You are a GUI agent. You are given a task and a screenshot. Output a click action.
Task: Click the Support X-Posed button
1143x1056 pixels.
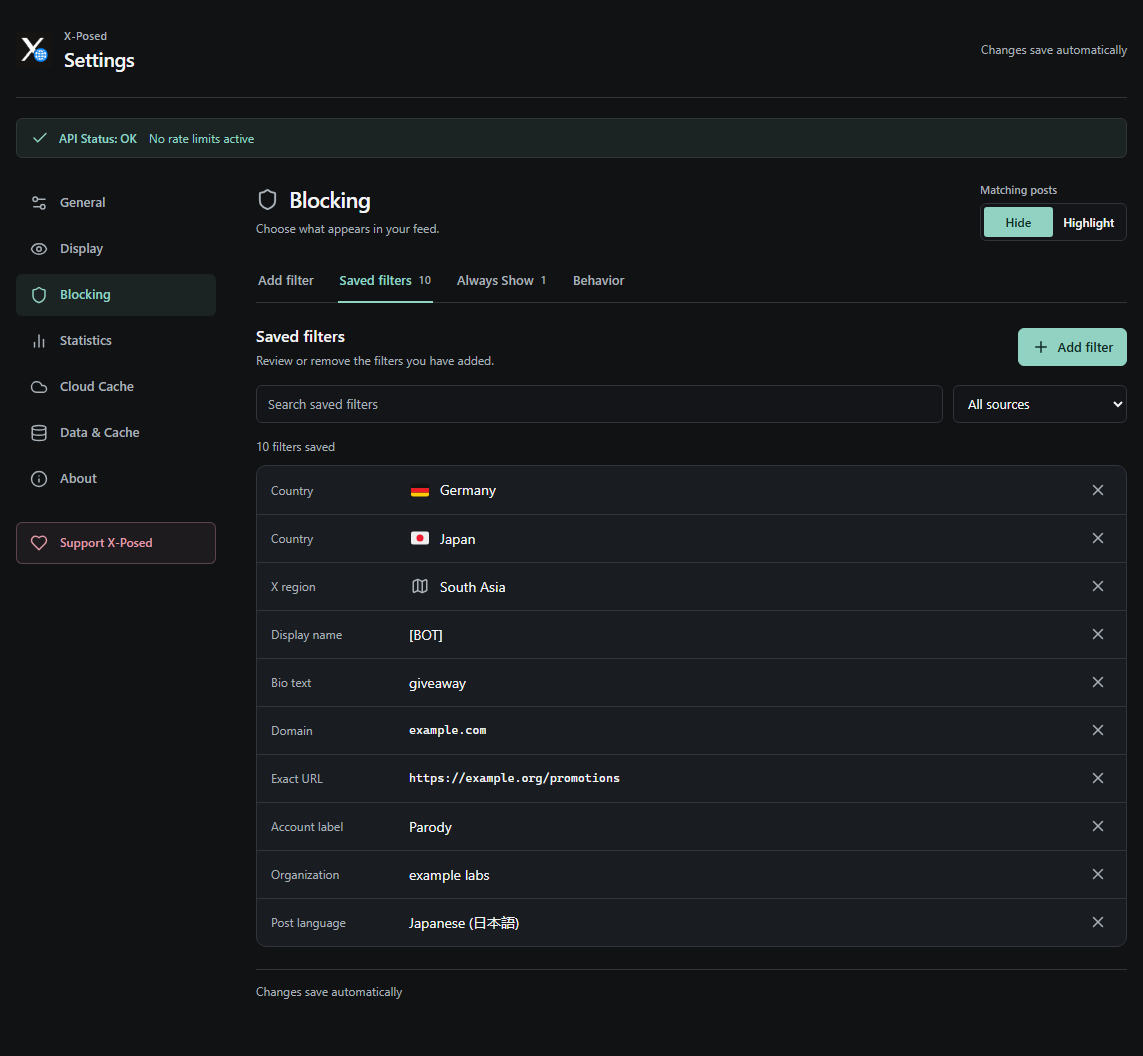(x=116, y=543)
